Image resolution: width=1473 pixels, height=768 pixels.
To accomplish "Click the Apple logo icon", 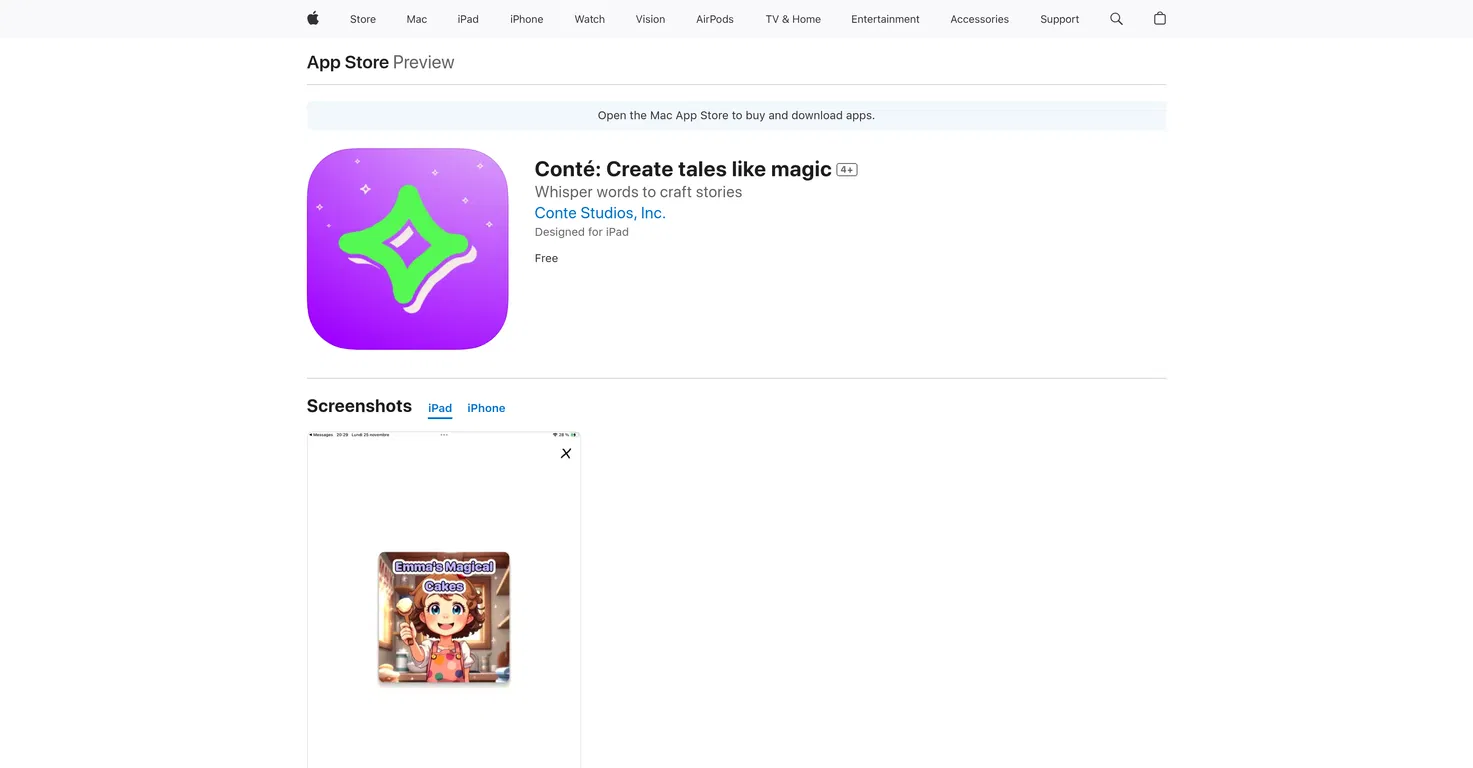I will click(313, 18).
